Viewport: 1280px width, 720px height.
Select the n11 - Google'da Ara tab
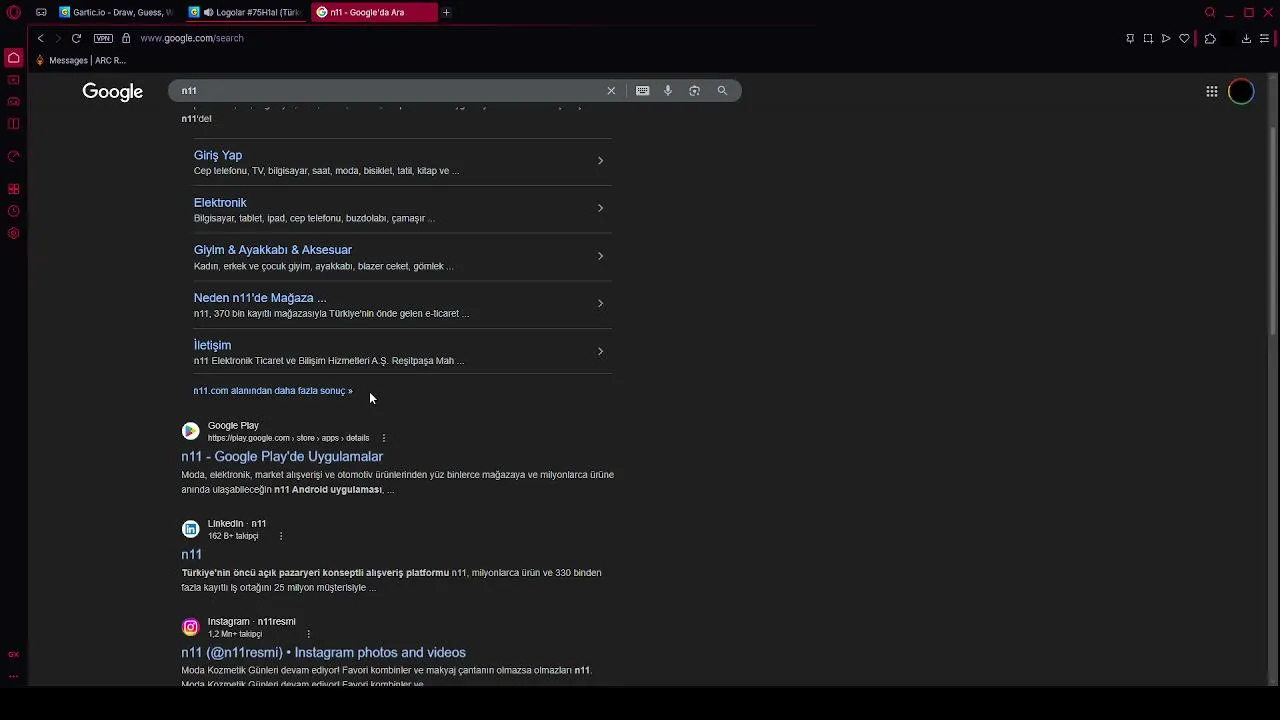374,12
